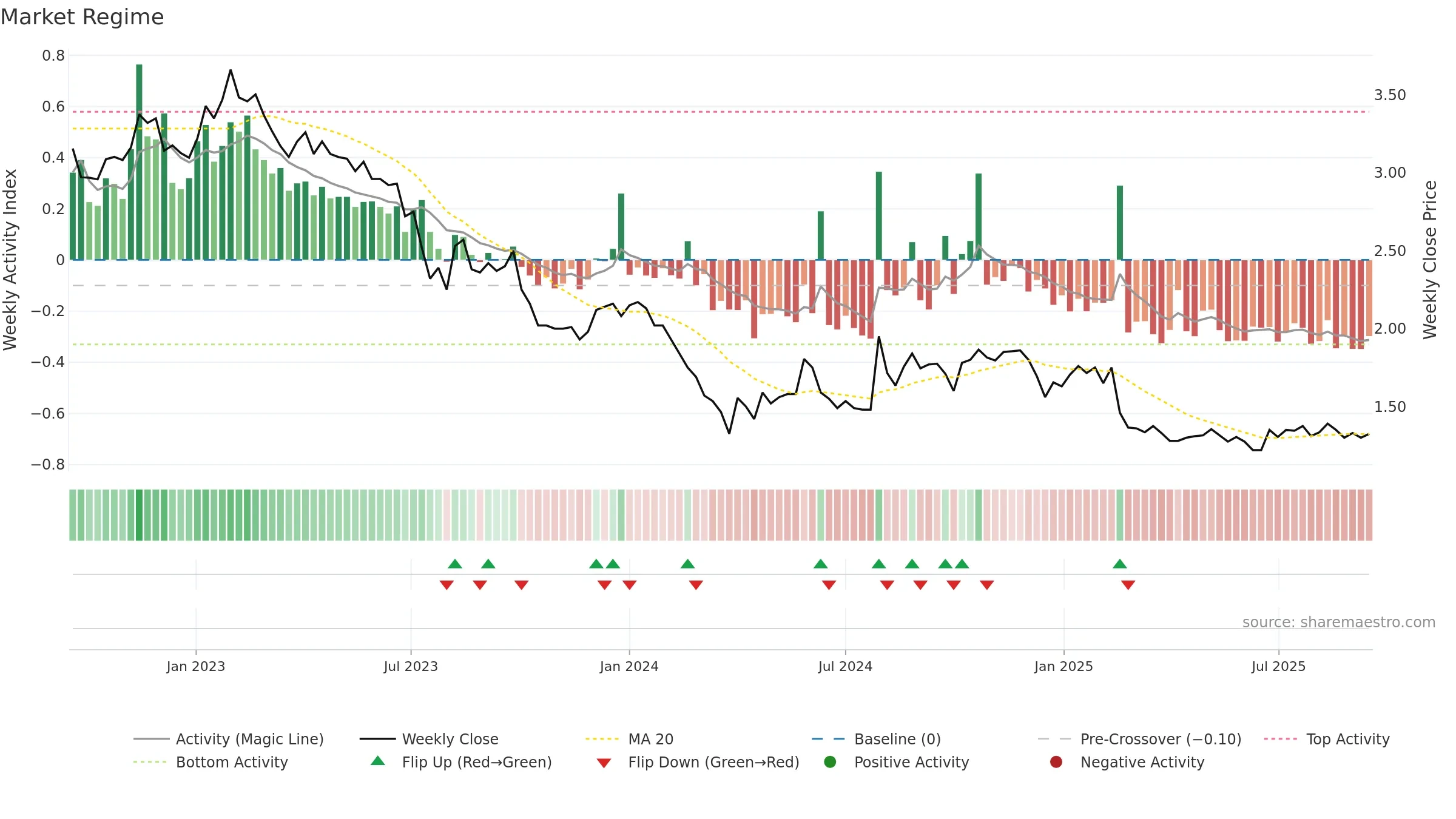The height and width of the screenshot is (819, 1456).
Task: Click the Weekly Close Price axis title
Action: [x=1431, y=260]
